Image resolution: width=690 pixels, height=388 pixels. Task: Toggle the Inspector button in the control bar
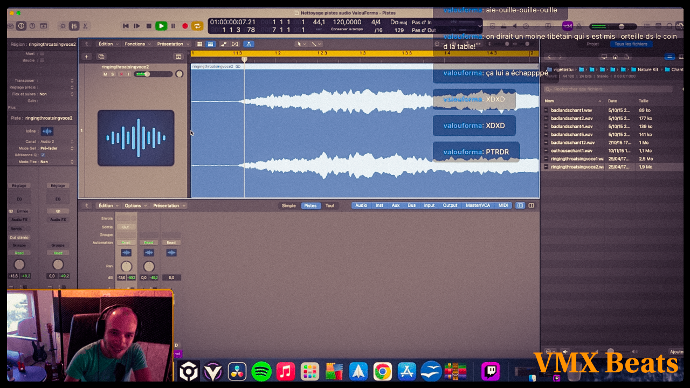(x=21, y=26)
